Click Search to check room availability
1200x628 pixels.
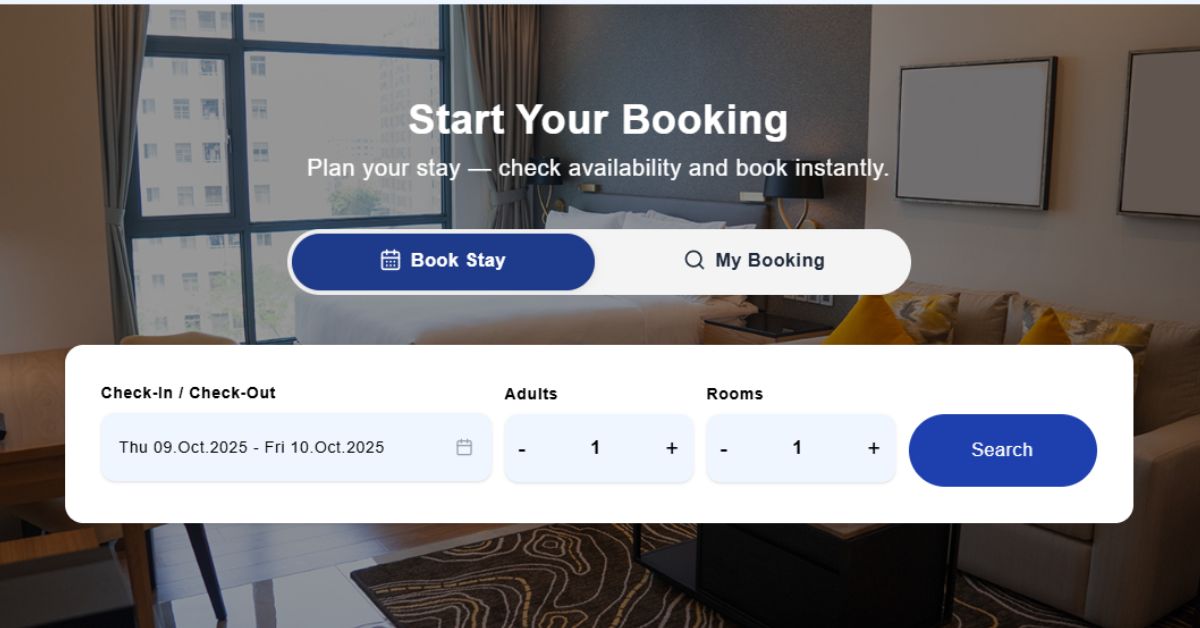coord(1001,450)
